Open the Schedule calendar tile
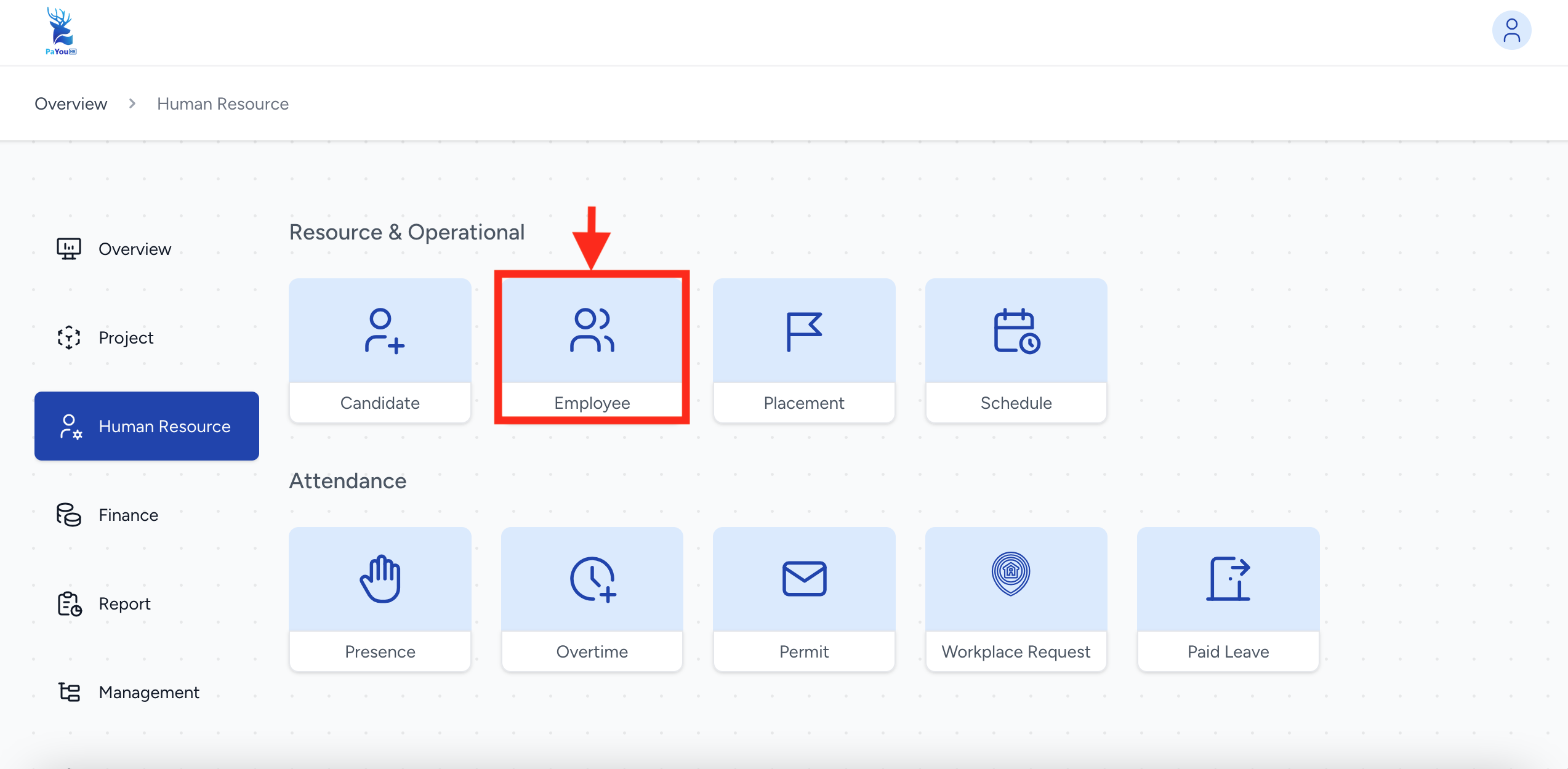The height and width of the screenshot is (769, 1568). [1016, 350]
